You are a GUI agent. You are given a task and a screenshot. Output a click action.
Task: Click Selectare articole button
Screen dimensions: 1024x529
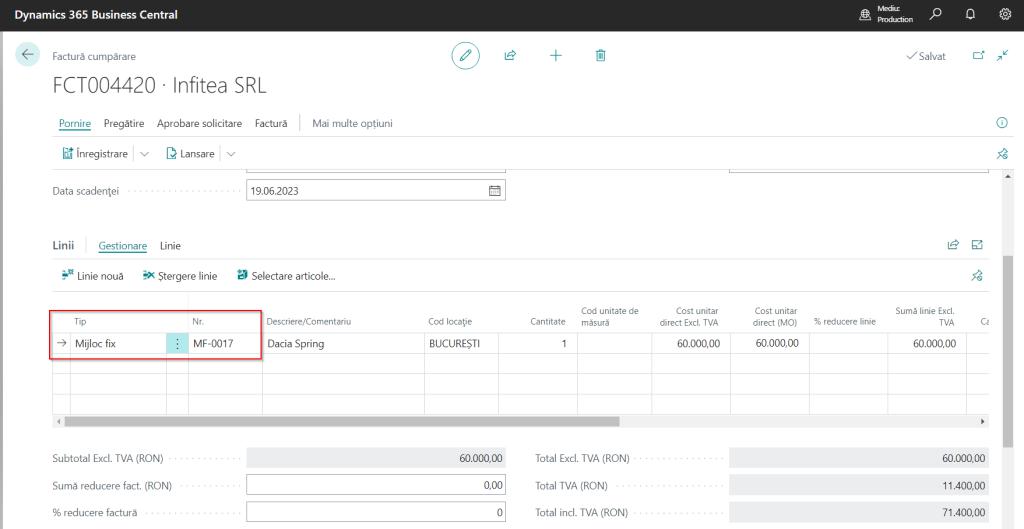pos(286,276)
